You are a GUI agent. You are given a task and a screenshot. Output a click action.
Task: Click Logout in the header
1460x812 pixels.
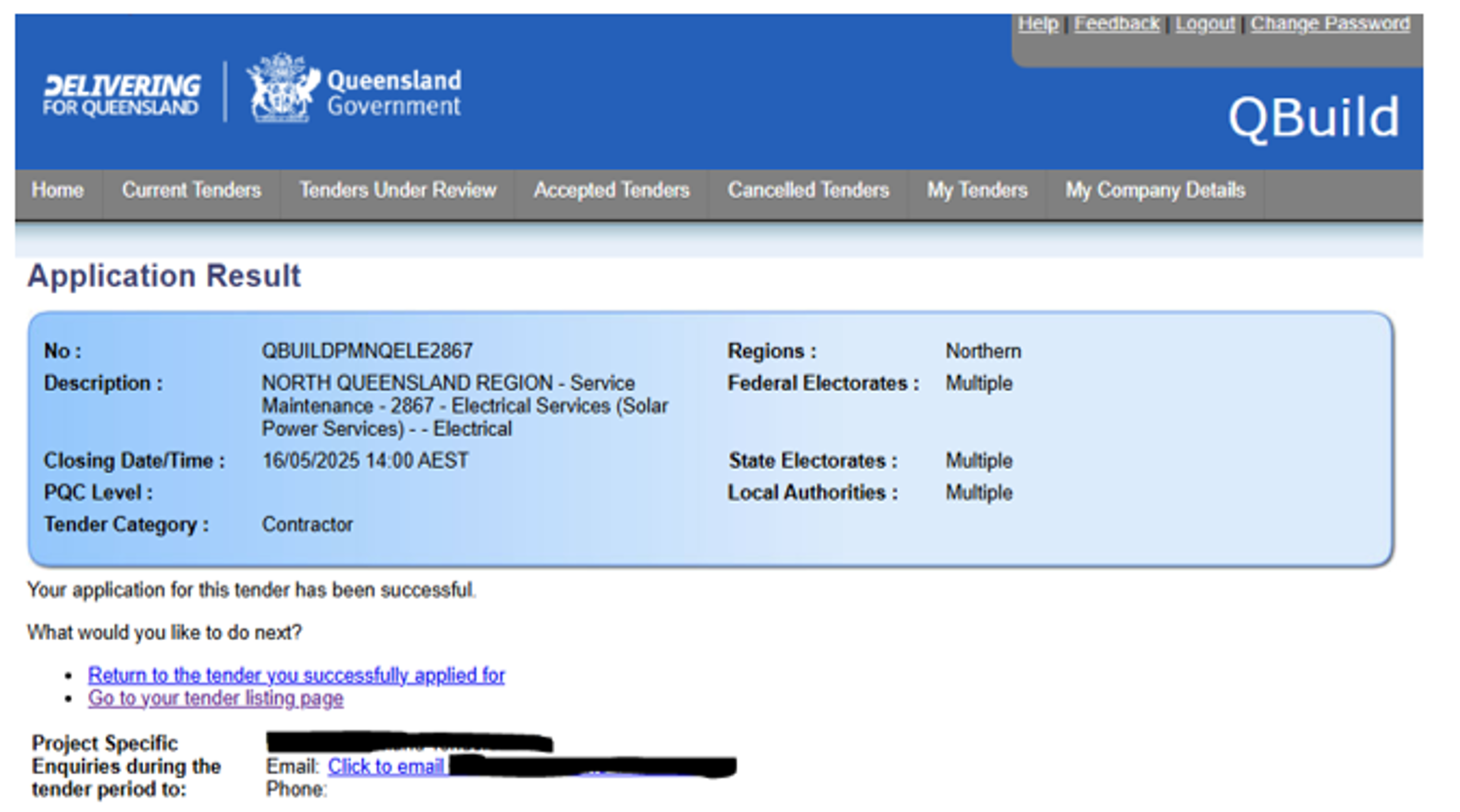pyautogui.click(x=1204, y=24)
